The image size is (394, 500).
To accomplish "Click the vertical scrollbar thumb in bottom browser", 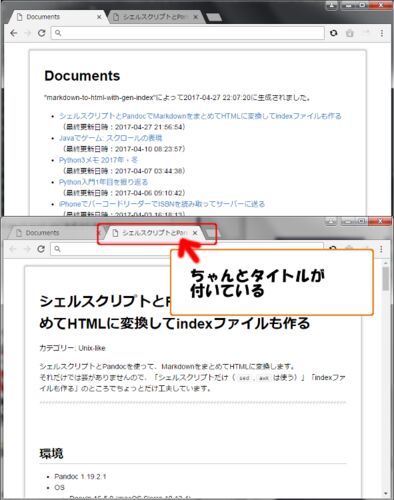I will [386, 279].
